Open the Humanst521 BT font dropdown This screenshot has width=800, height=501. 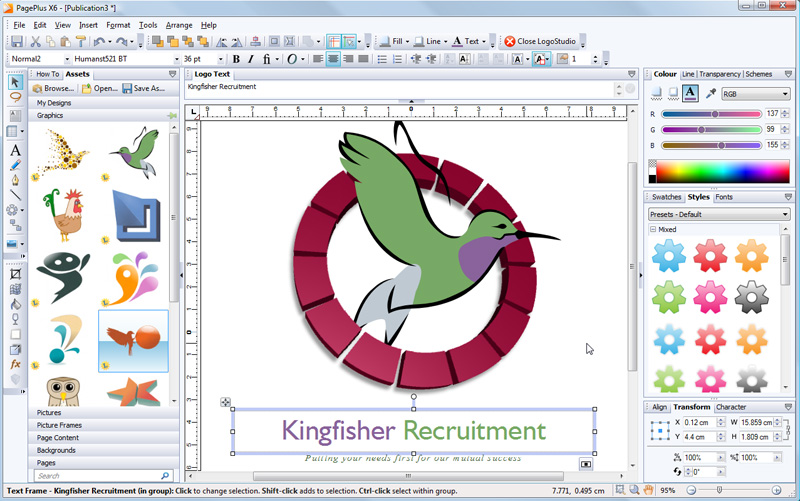(177, 59)
